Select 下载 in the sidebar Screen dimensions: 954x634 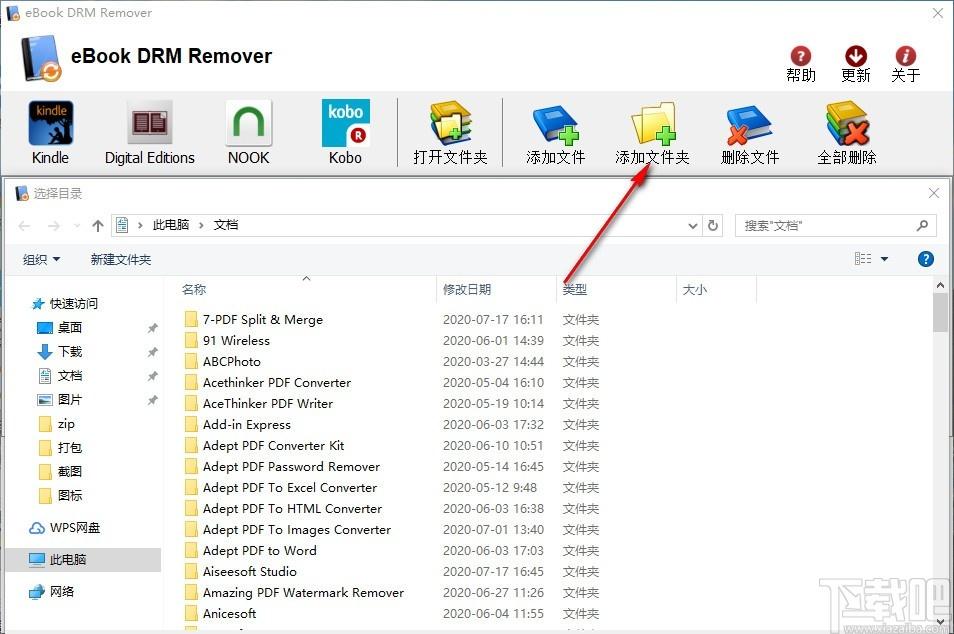click(60, 352)
